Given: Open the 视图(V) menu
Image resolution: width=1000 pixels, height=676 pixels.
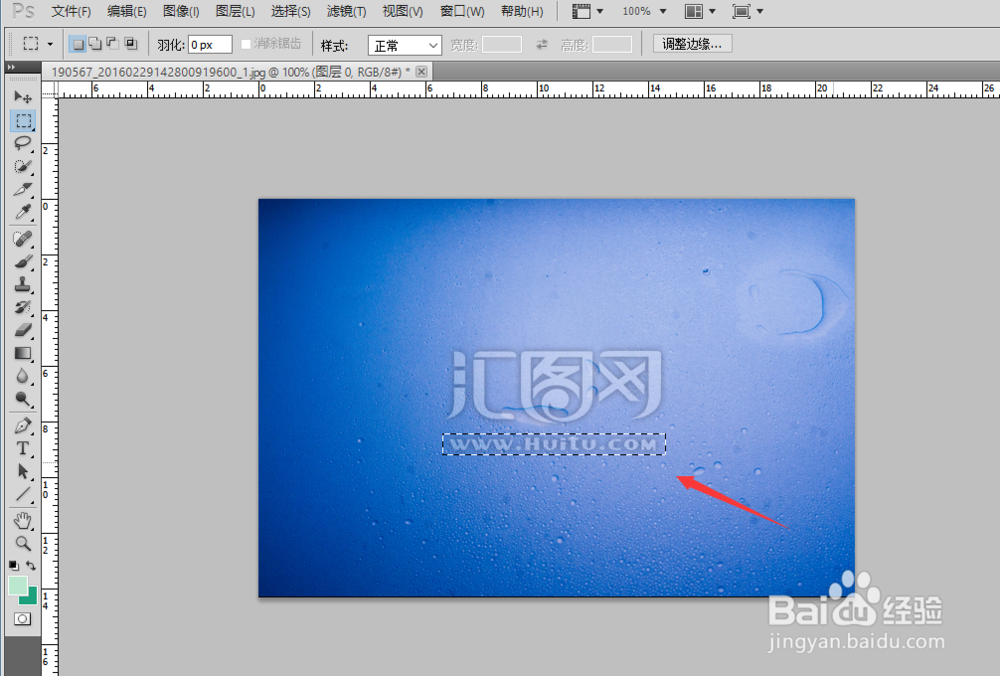Looking at the screenshot, I should (x=402, y=11).
